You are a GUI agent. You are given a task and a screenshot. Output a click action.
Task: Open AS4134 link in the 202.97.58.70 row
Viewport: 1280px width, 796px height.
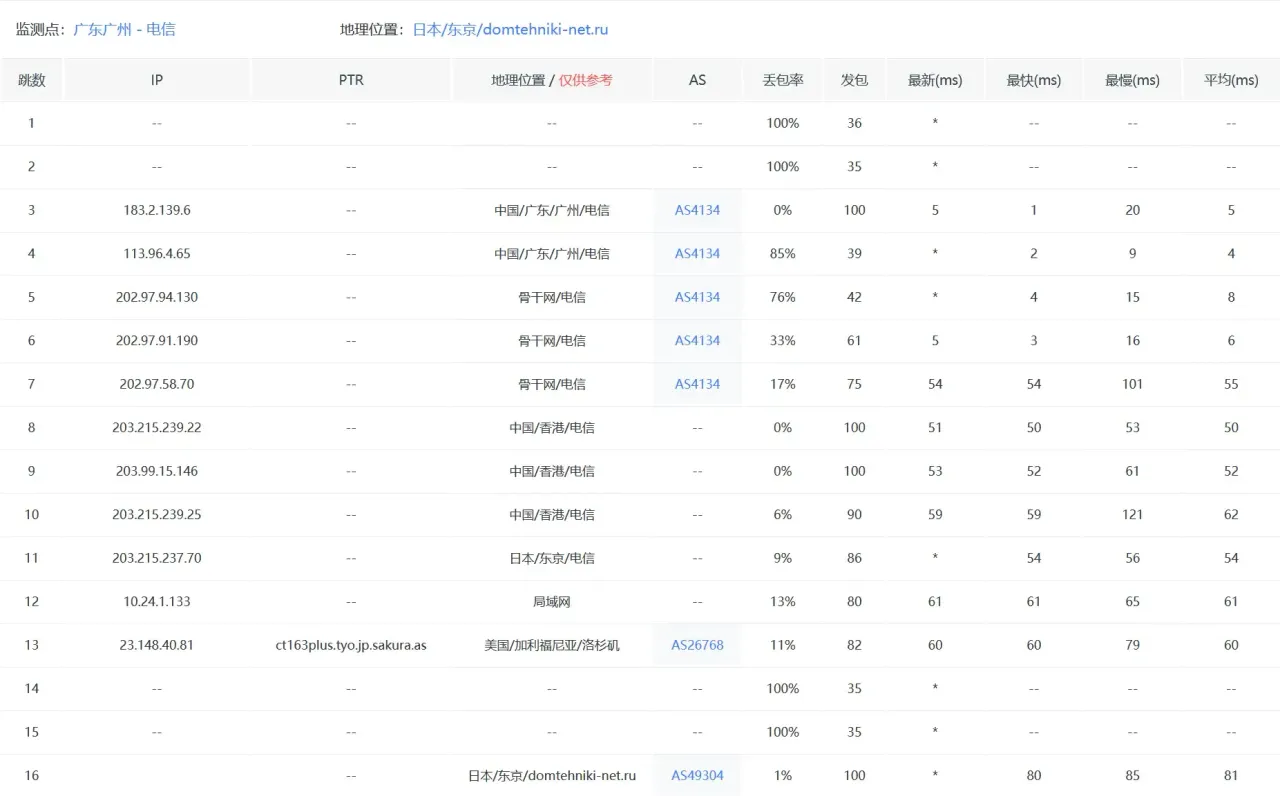pos(697,384)
